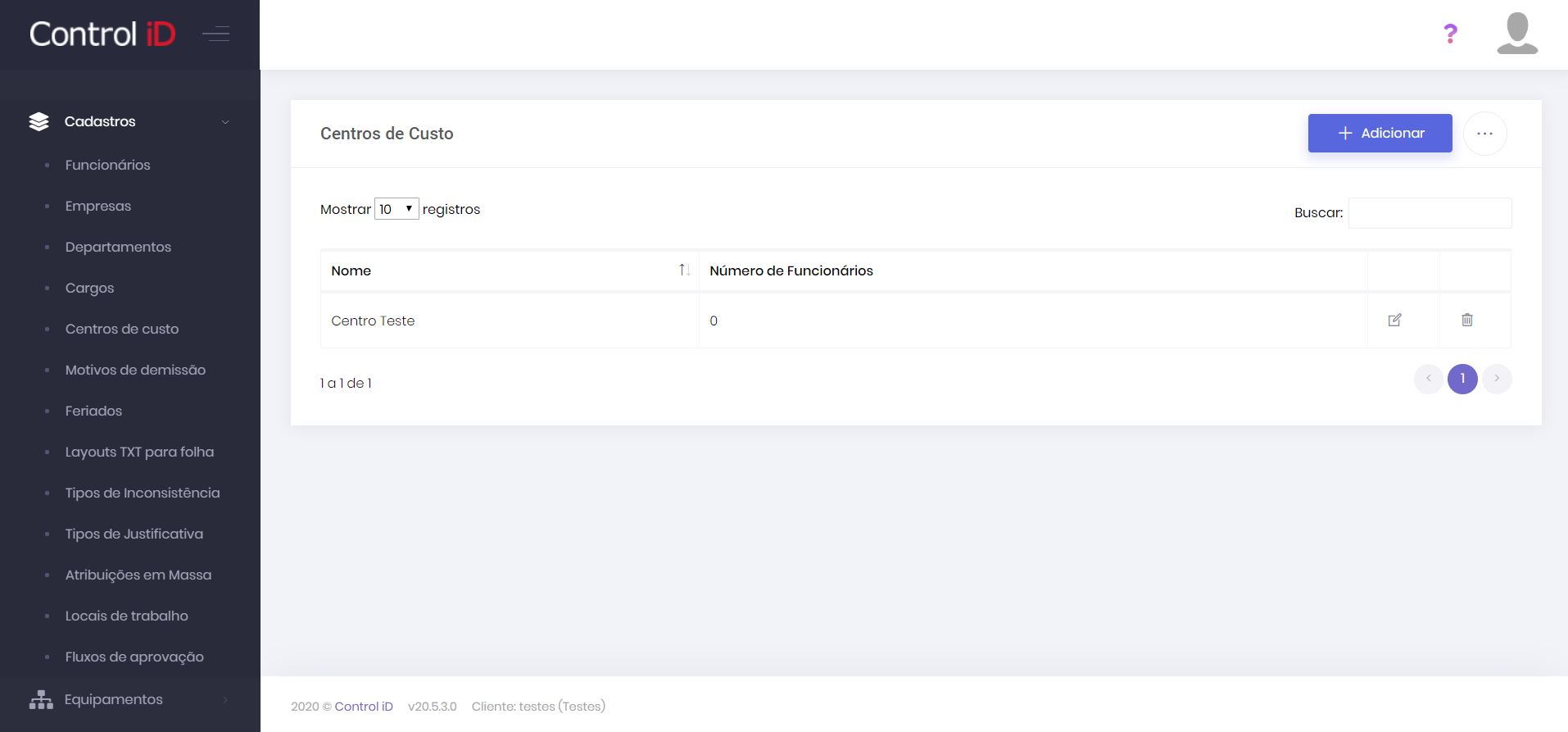Edit the Centro Teste row
This screenshot has width=1568, height=732.
(1394, 321)
